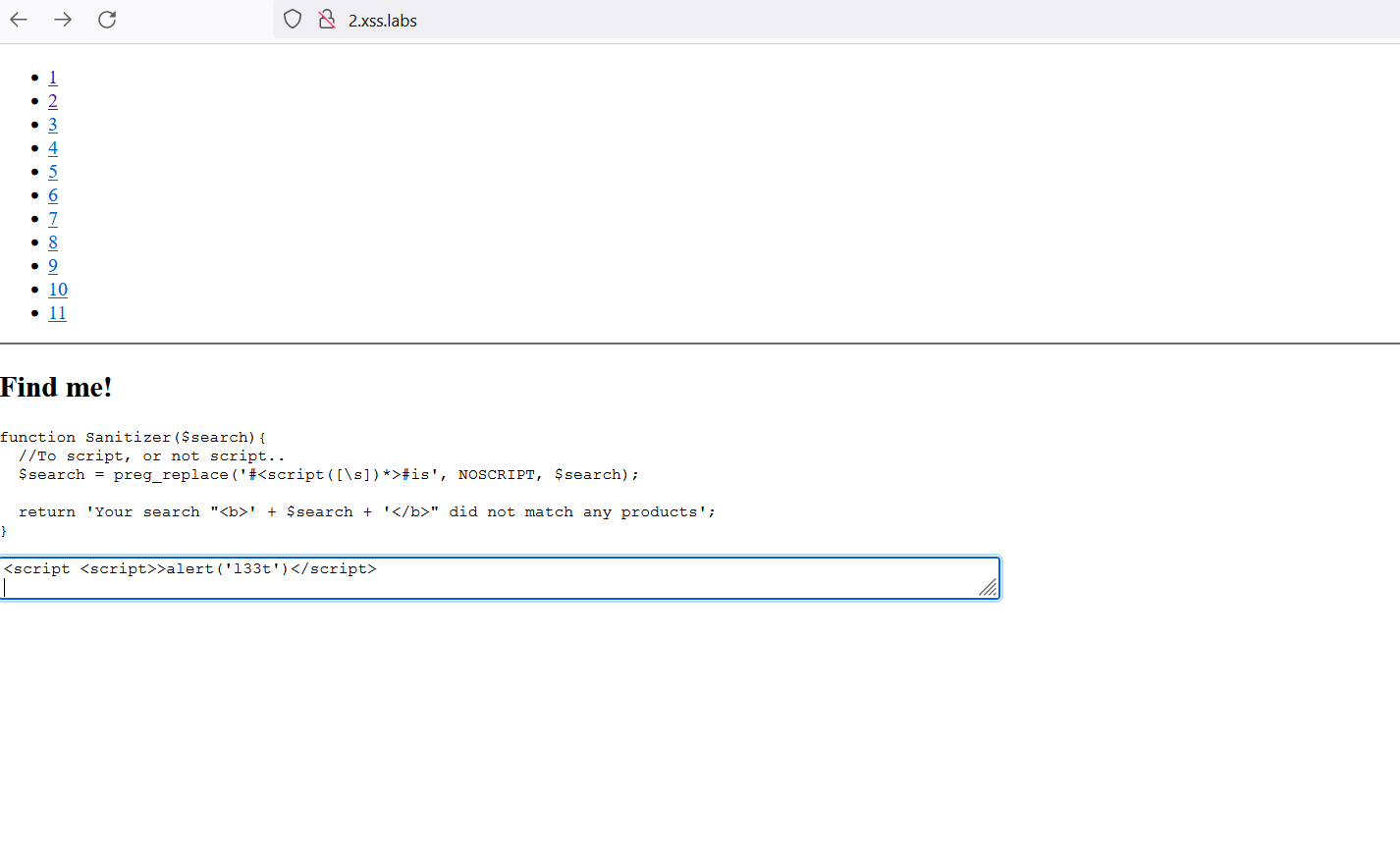Open the tracking protection shield
Image resolution: width=1400 pixels, height=855 pixels.
coord(293,20)
